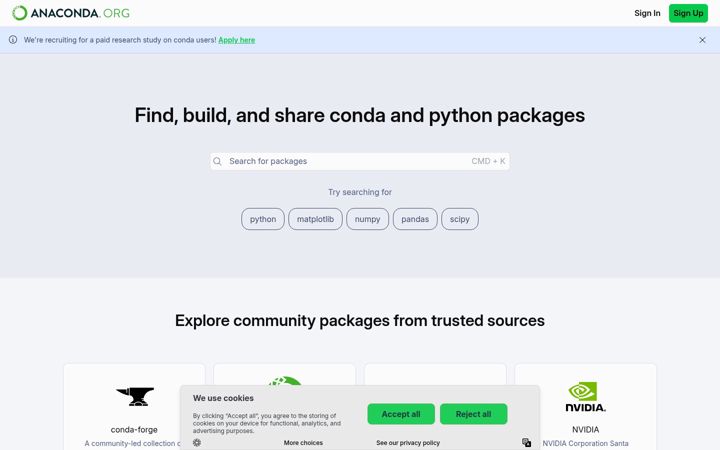Open the NVIDIA channel name

coord(585,430)
